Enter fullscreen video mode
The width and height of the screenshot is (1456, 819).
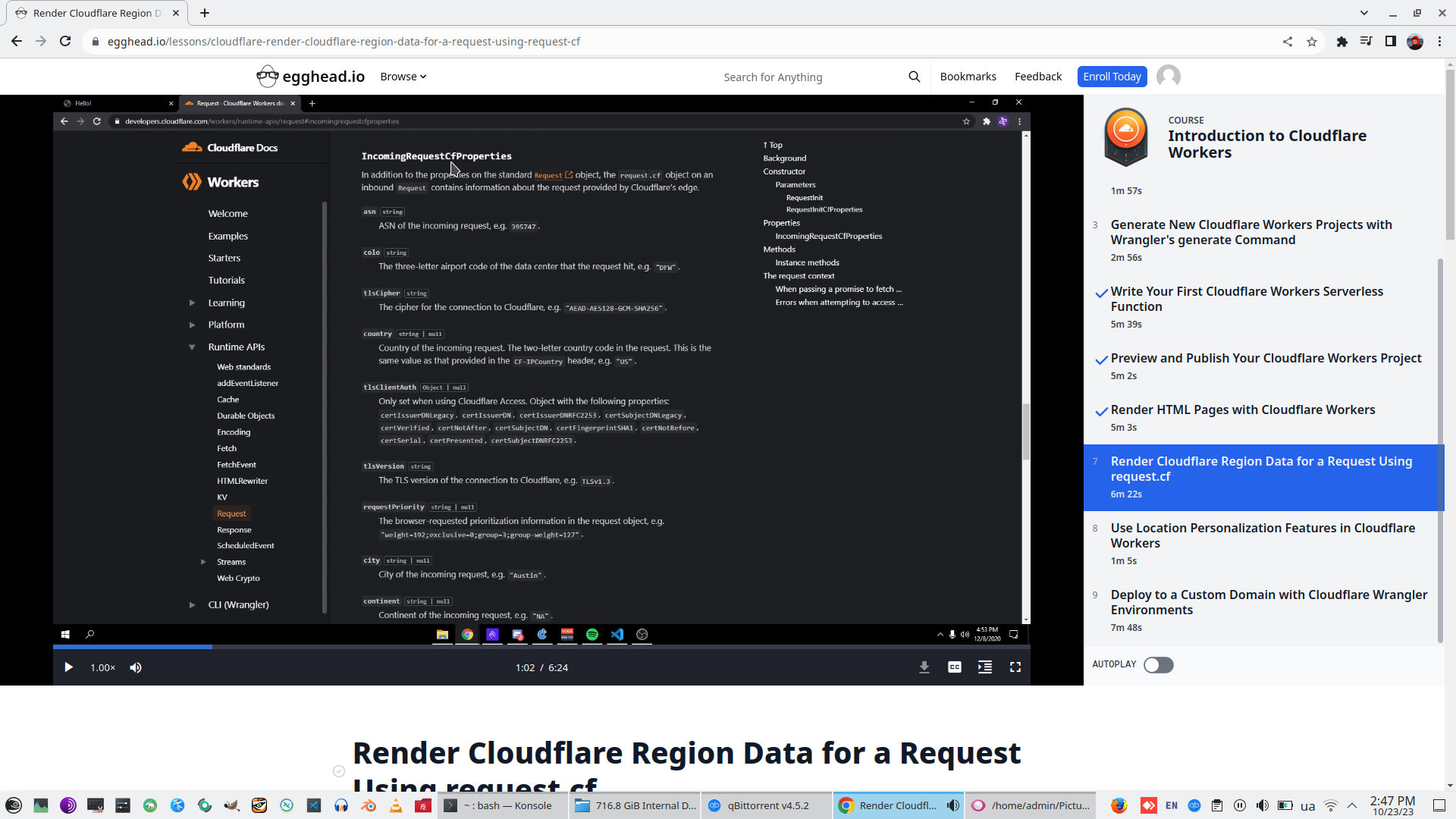(1015, 667)
